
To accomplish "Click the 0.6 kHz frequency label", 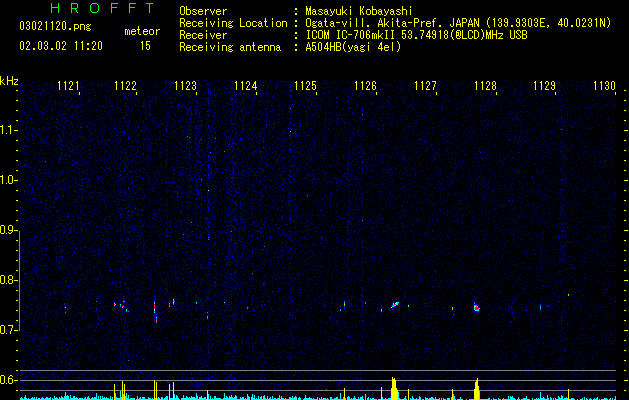I will coord(9,380).
